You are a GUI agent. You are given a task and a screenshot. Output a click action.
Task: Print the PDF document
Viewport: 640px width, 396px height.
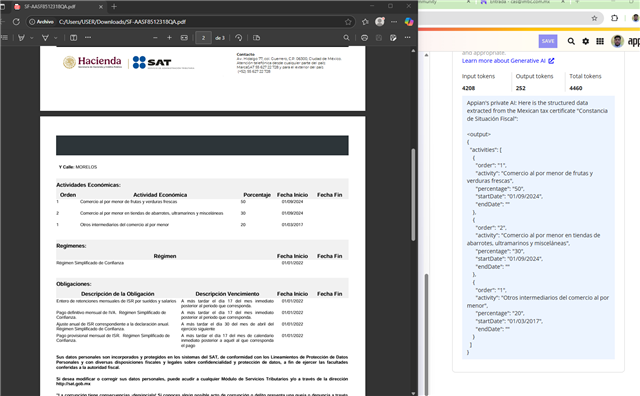click(364, 38)
